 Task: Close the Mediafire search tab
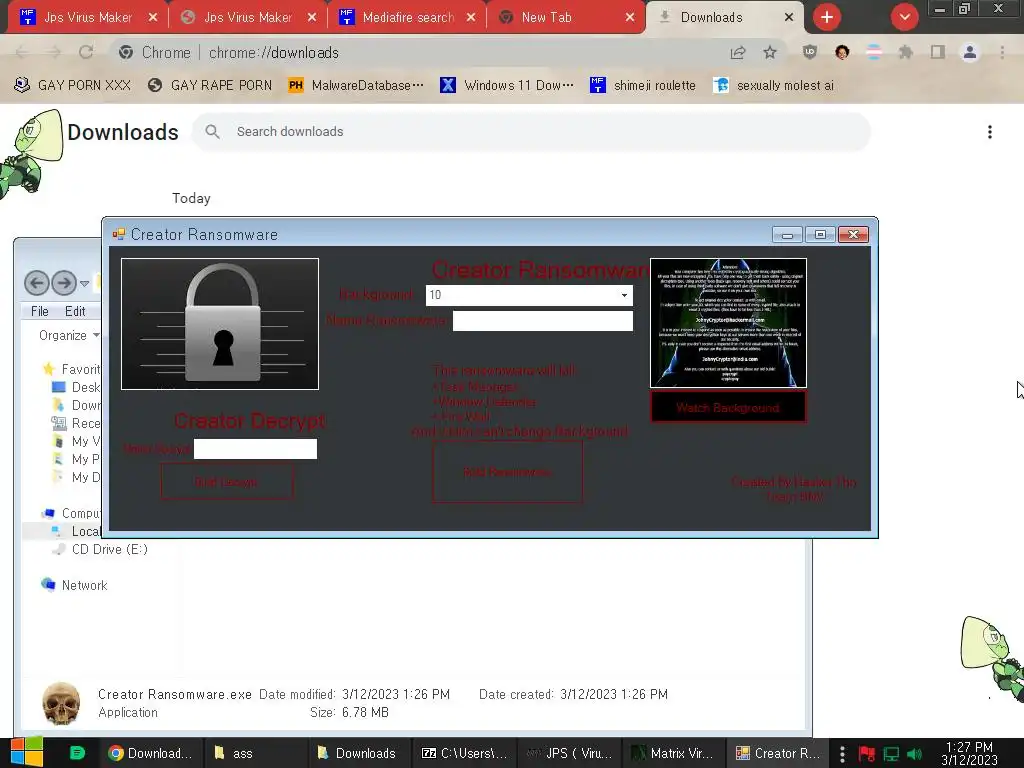tap(471, 18)
